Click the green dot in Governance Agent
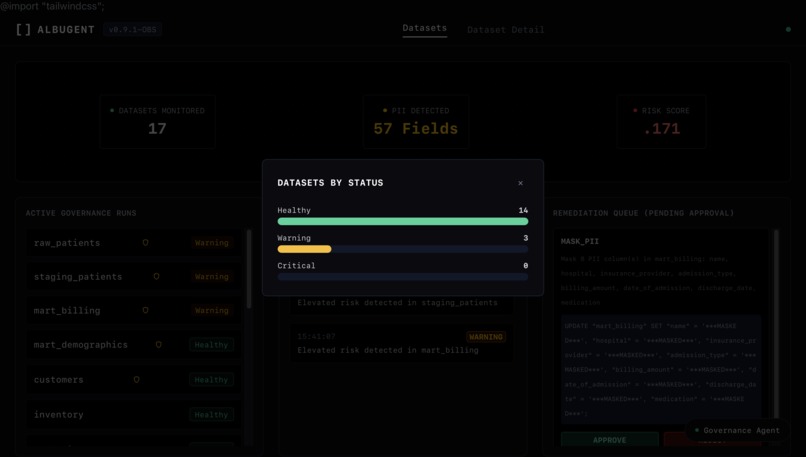Screen dimensions: 806x457 pyautogui.click(x=697, y=430)
